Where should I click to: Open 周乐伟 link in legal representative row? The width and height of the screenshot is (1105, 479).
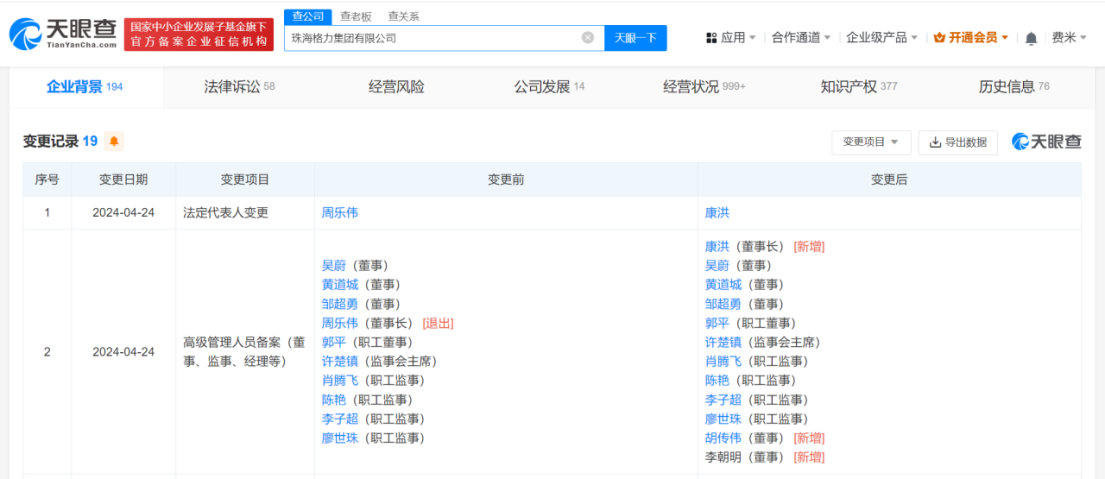(x=338, y=213)
